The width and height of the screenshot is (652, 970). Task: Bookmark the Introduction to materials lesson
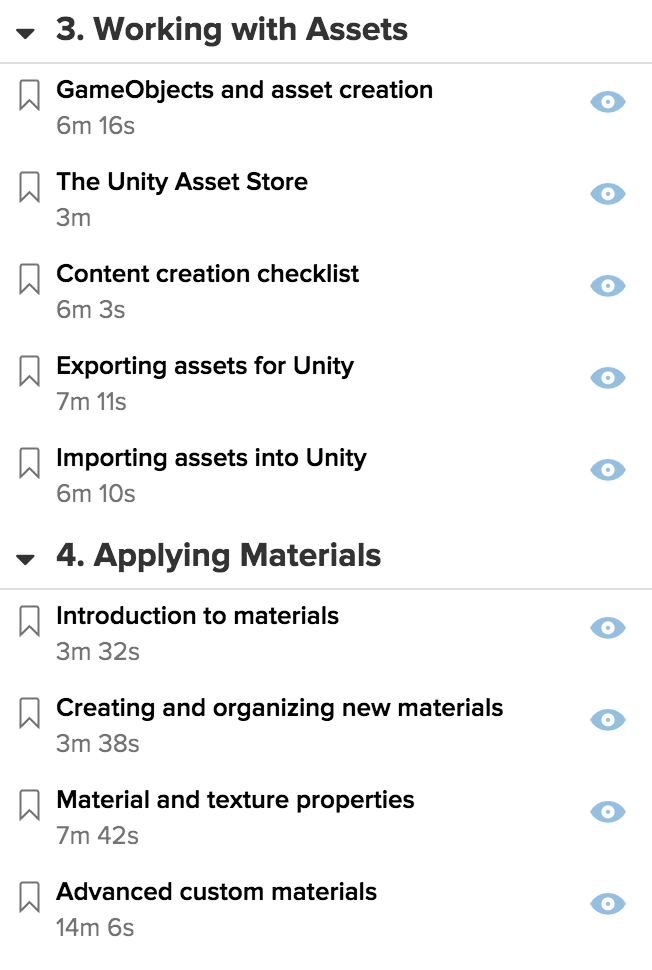pos(29,621)
